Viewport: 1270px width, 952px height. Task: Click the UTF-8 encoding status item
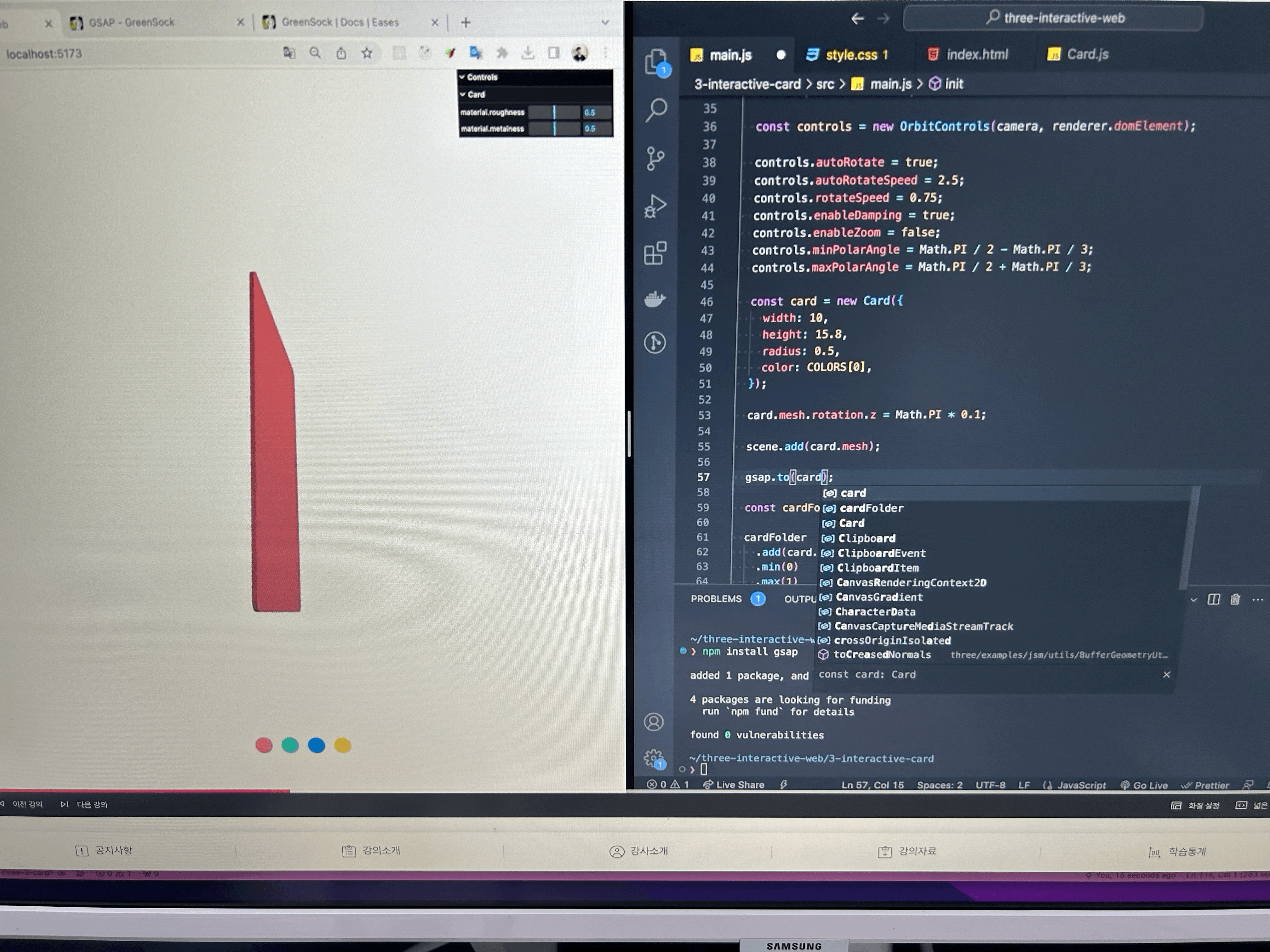pos(990,785)
